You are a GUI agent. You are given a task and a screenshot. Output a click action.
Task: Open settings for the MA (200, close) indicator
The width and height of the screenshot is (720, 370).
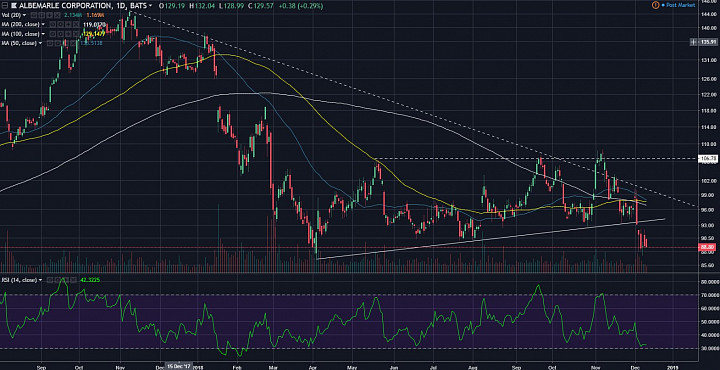60,24
